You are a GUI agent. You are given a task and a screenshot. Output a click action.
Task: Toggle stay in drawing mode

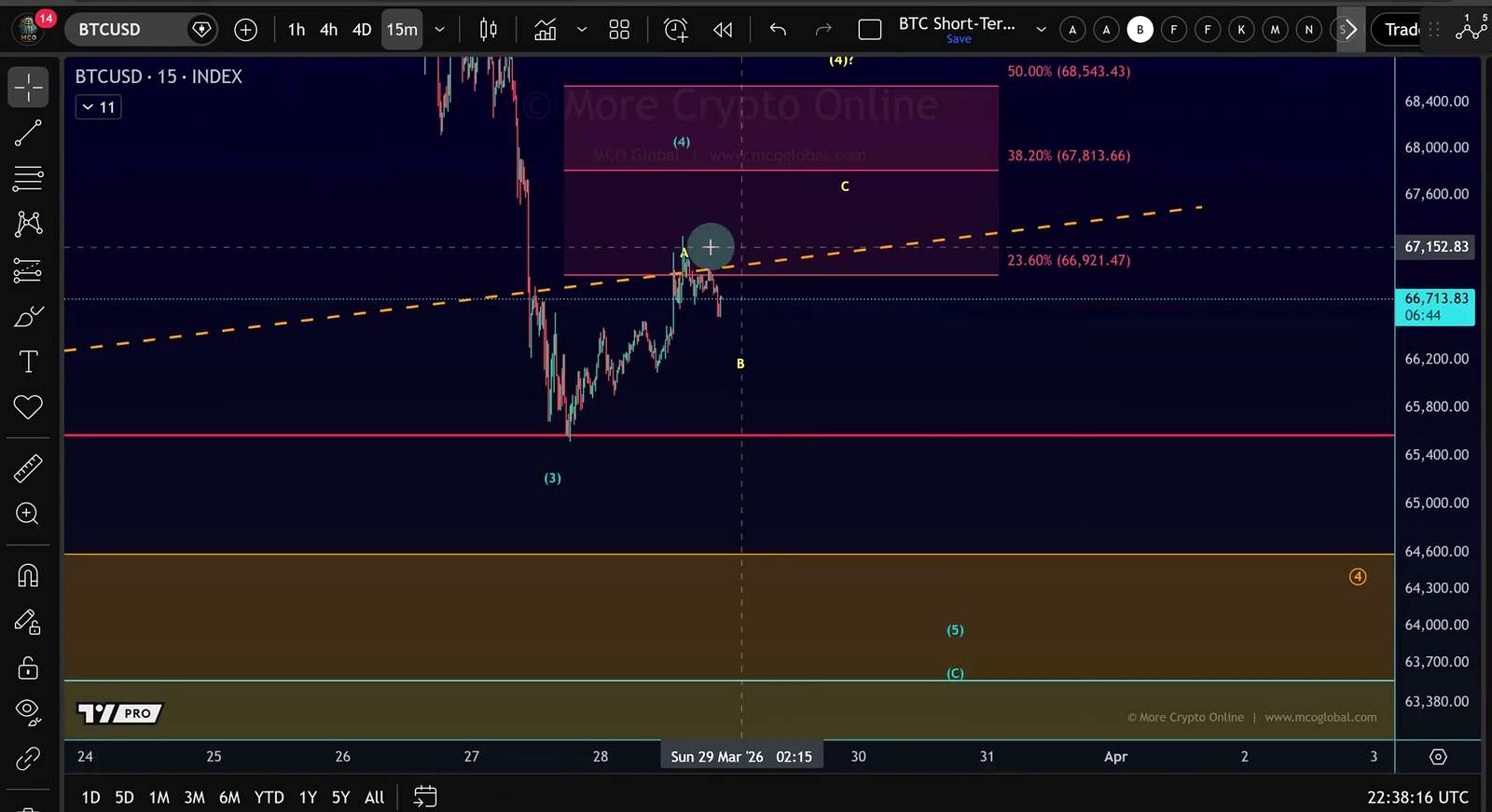point(28,622)
